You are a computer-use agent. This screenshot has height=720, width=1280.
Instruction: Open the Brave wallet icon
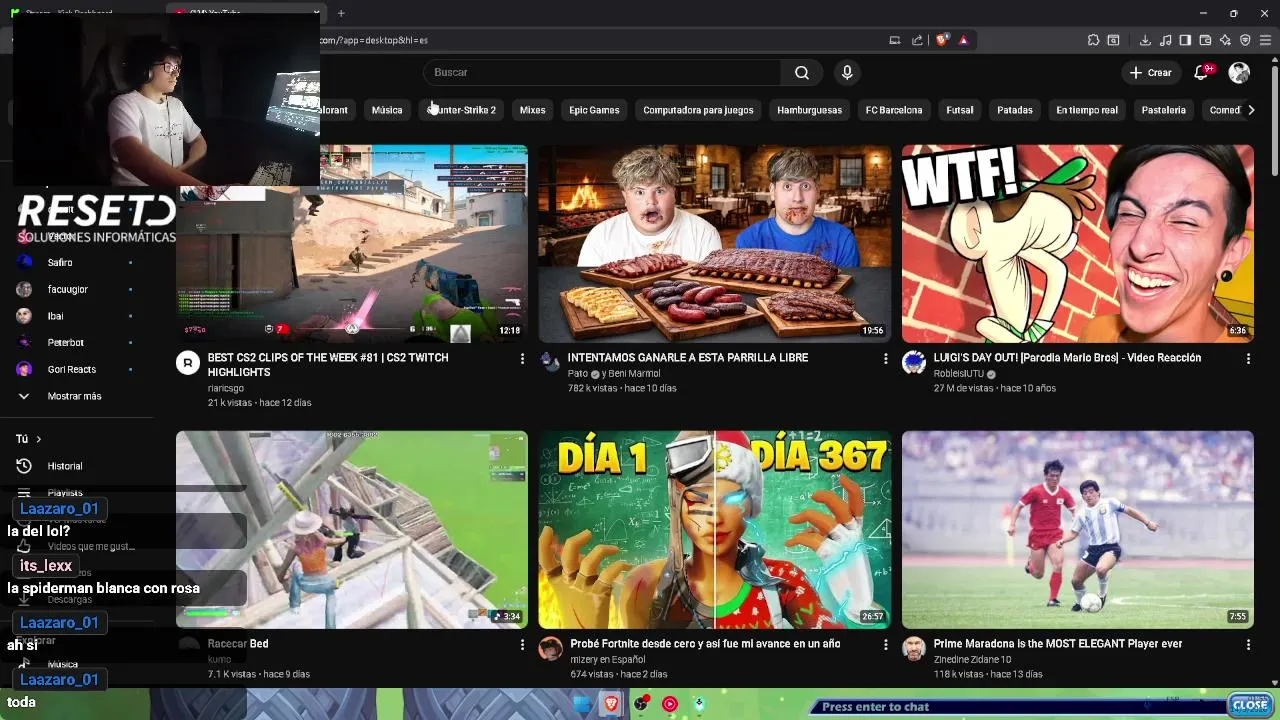point(1205,40)
